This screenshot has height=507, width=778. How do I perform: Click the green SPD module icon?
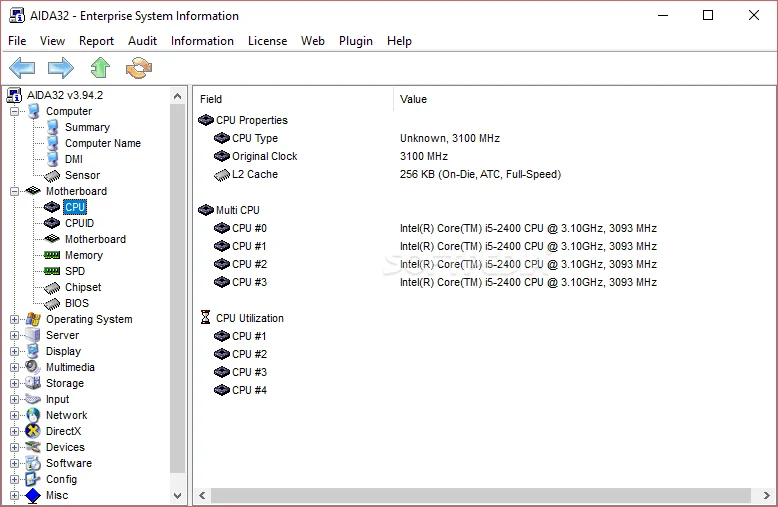click(52, 271)
